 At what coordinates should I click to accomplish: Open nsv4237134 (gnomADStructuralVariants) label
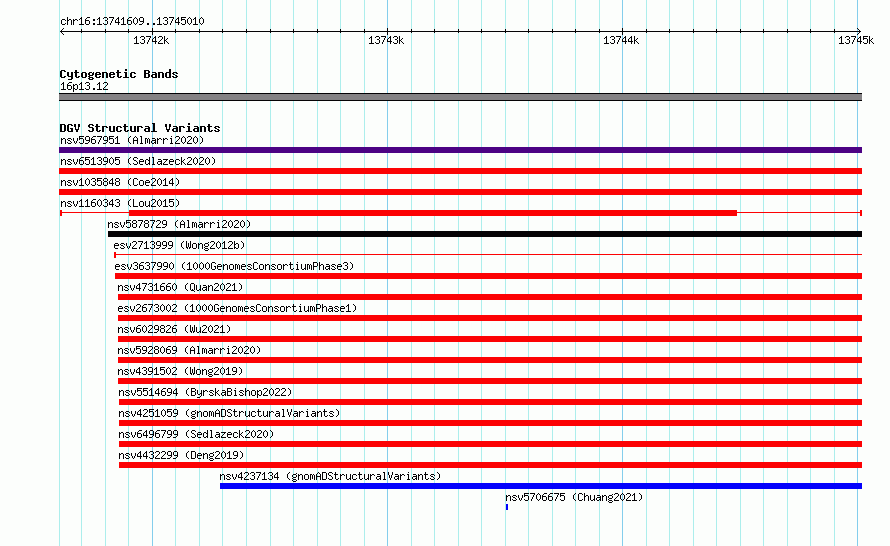[x=330, y=476]
